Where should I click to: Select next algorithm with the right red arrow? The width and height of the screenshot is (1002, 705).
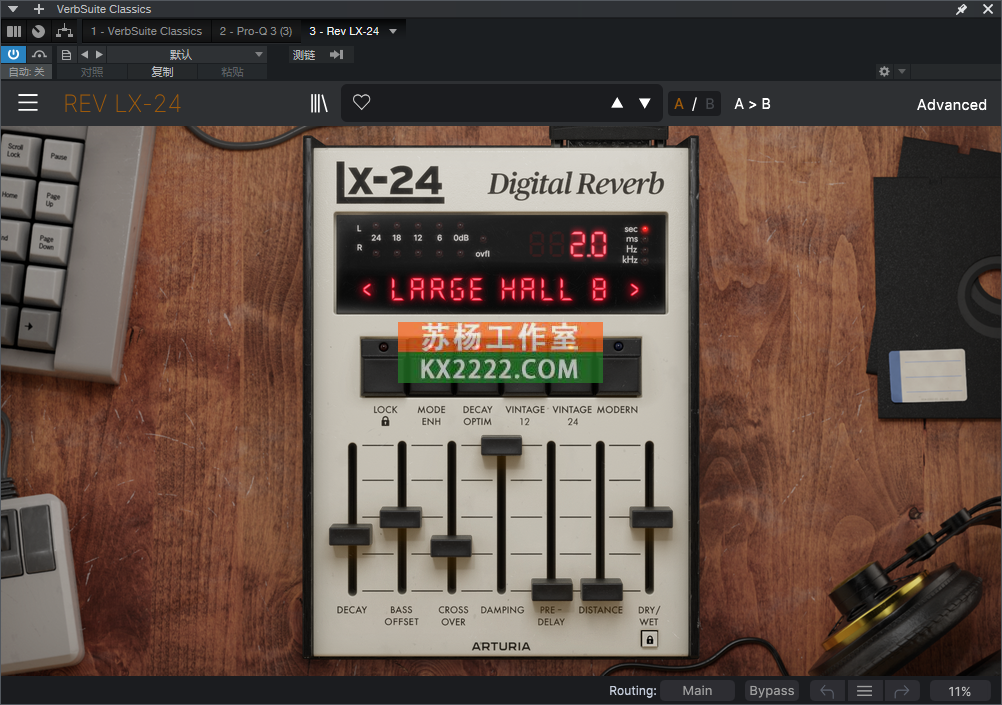pos(634,290)
